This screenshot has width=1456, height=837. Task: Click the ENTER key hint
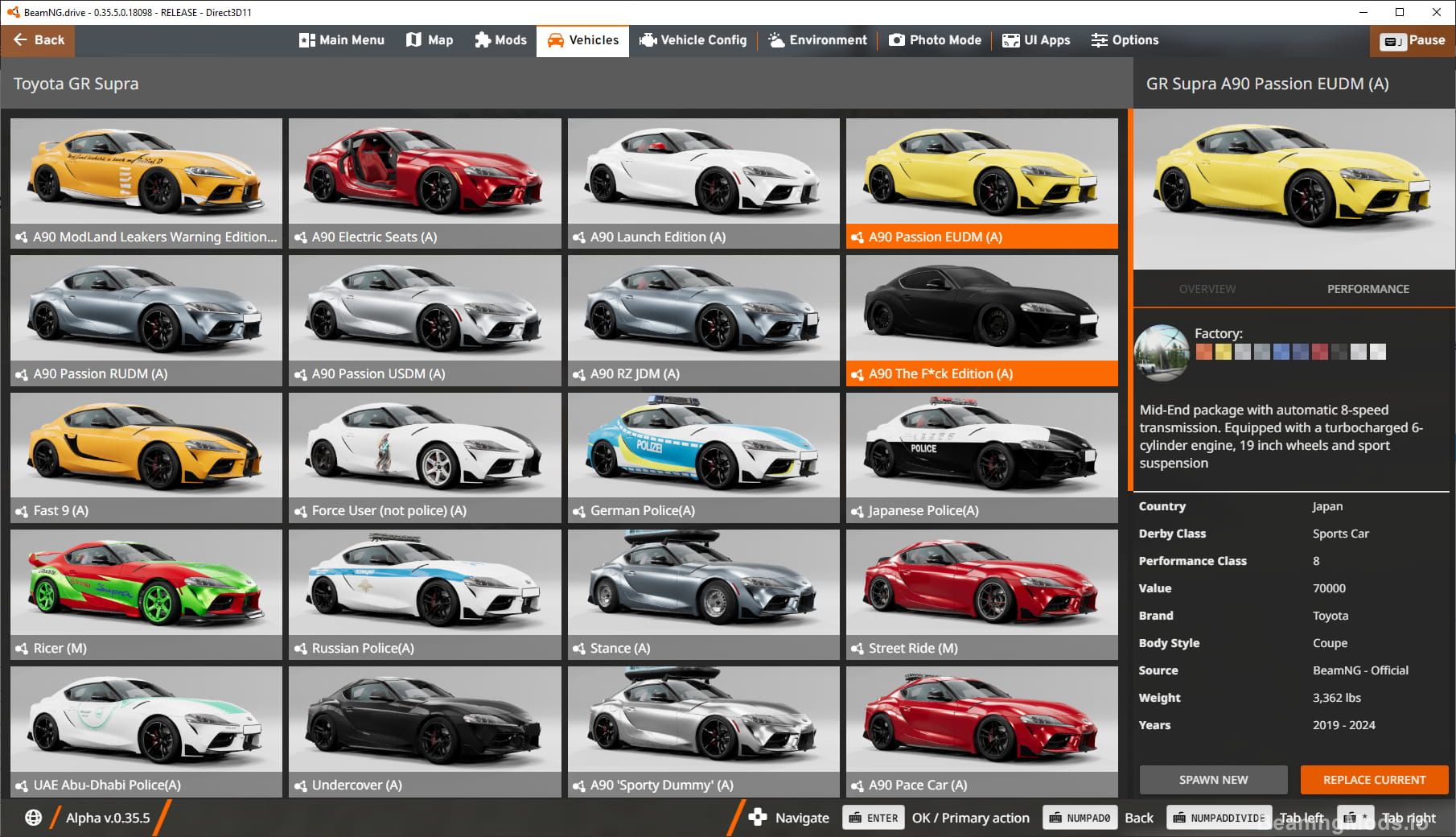click(x=874, y=818)
